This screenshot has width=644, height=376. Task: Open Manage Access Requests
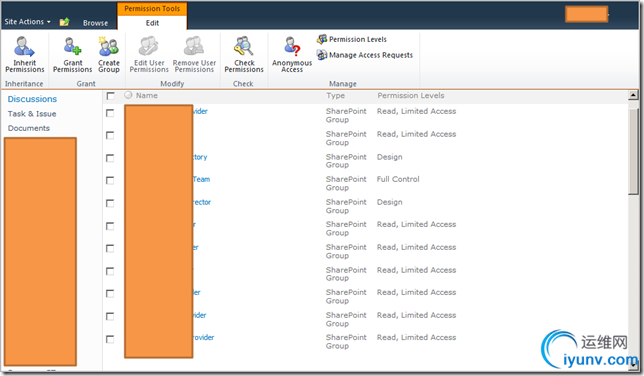coord(365,55)
